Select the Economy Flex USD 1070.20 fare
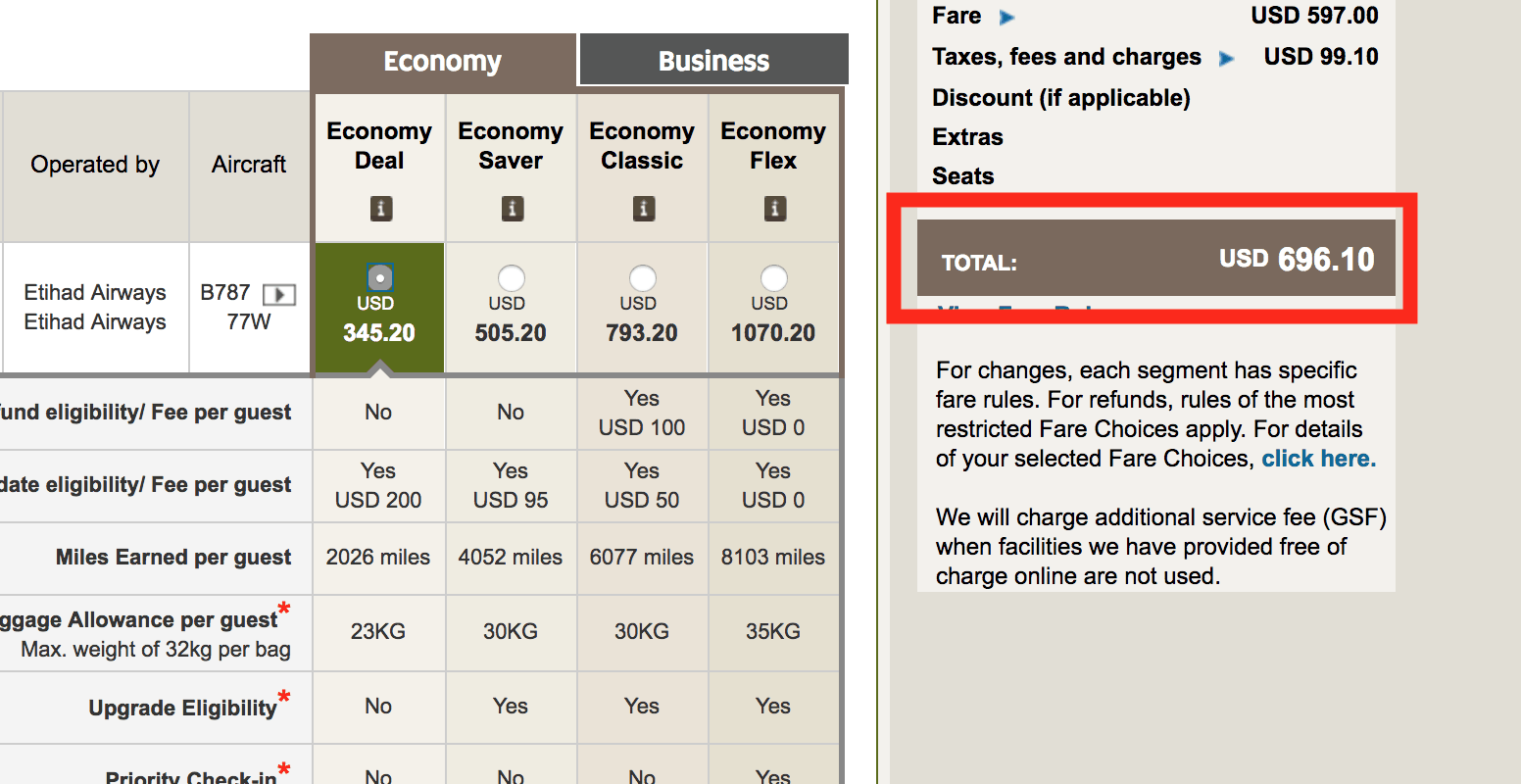 point(773,278)
